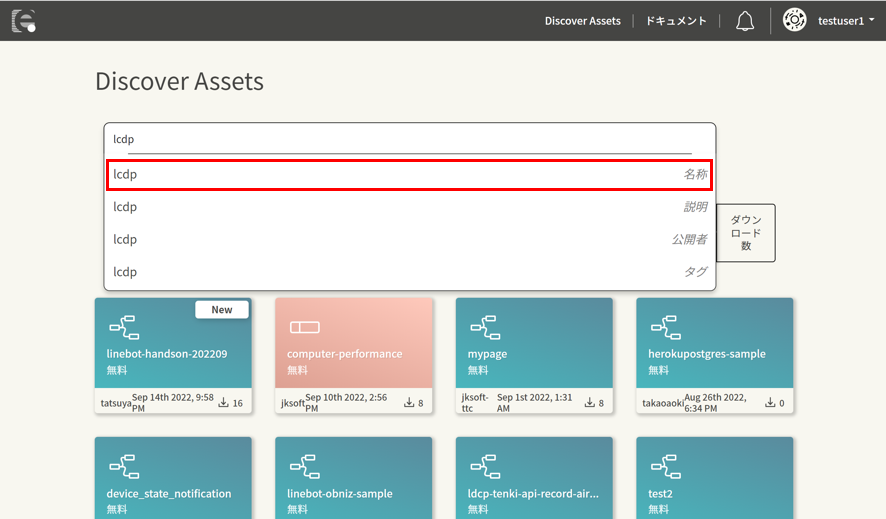
Task: Open the linebot-obniz-sample asset title
Action: click(x=340, y=494)
